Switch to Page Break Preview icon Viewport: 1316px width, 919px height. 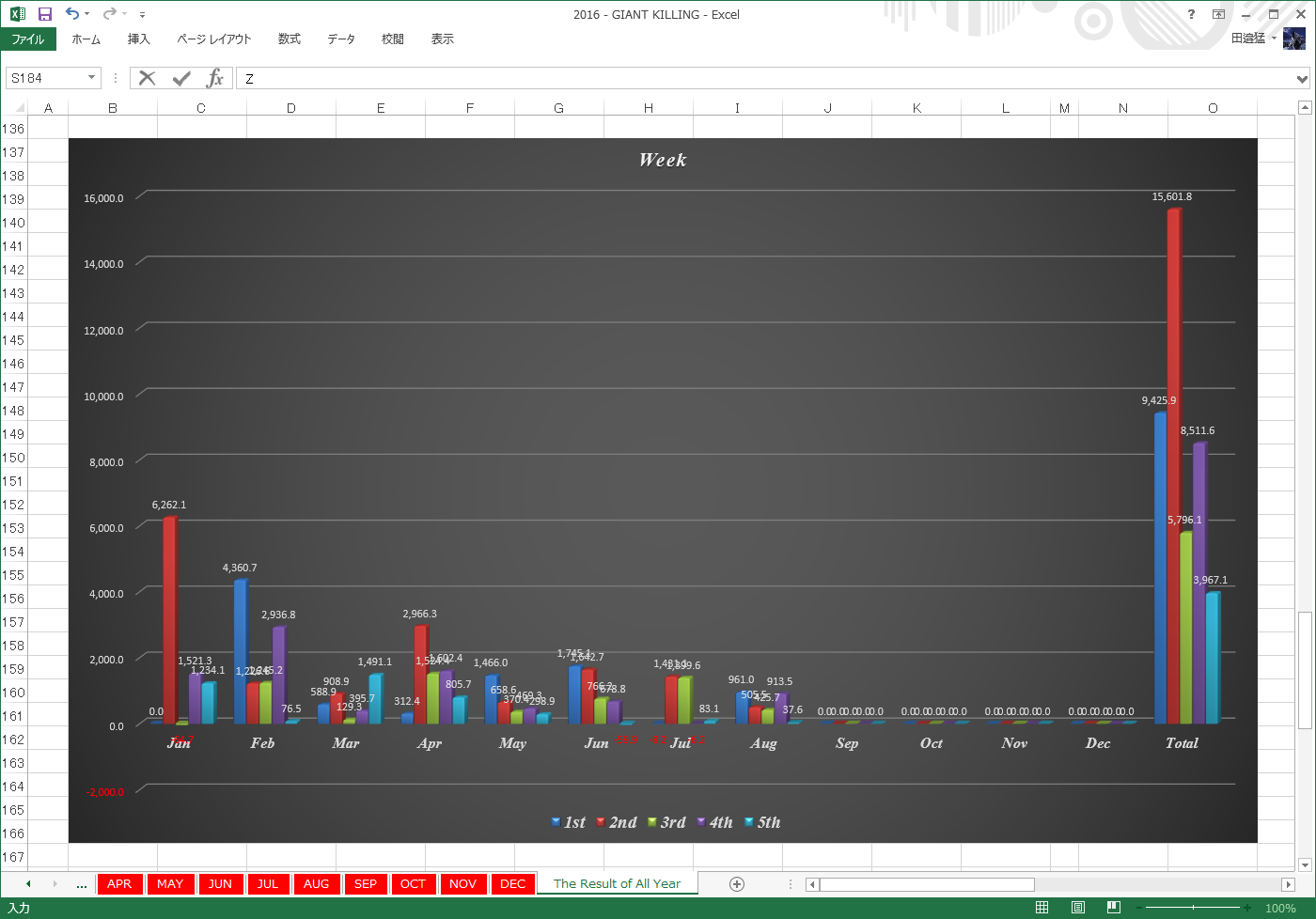click(x=1113, y=908)
